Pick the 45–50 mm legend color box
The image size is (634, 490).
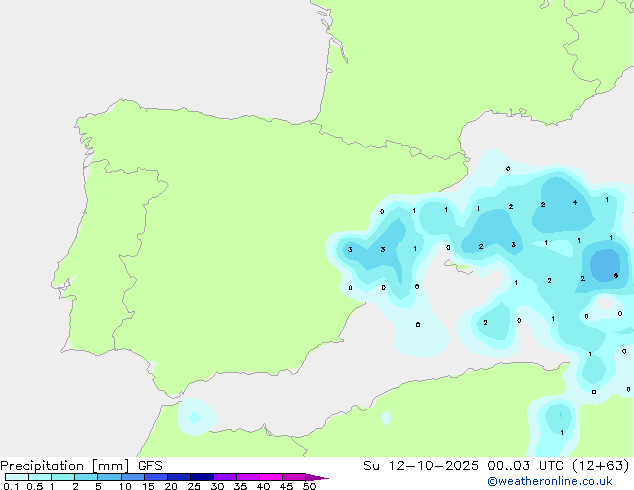pyautogui.click(x=294, y=477)
